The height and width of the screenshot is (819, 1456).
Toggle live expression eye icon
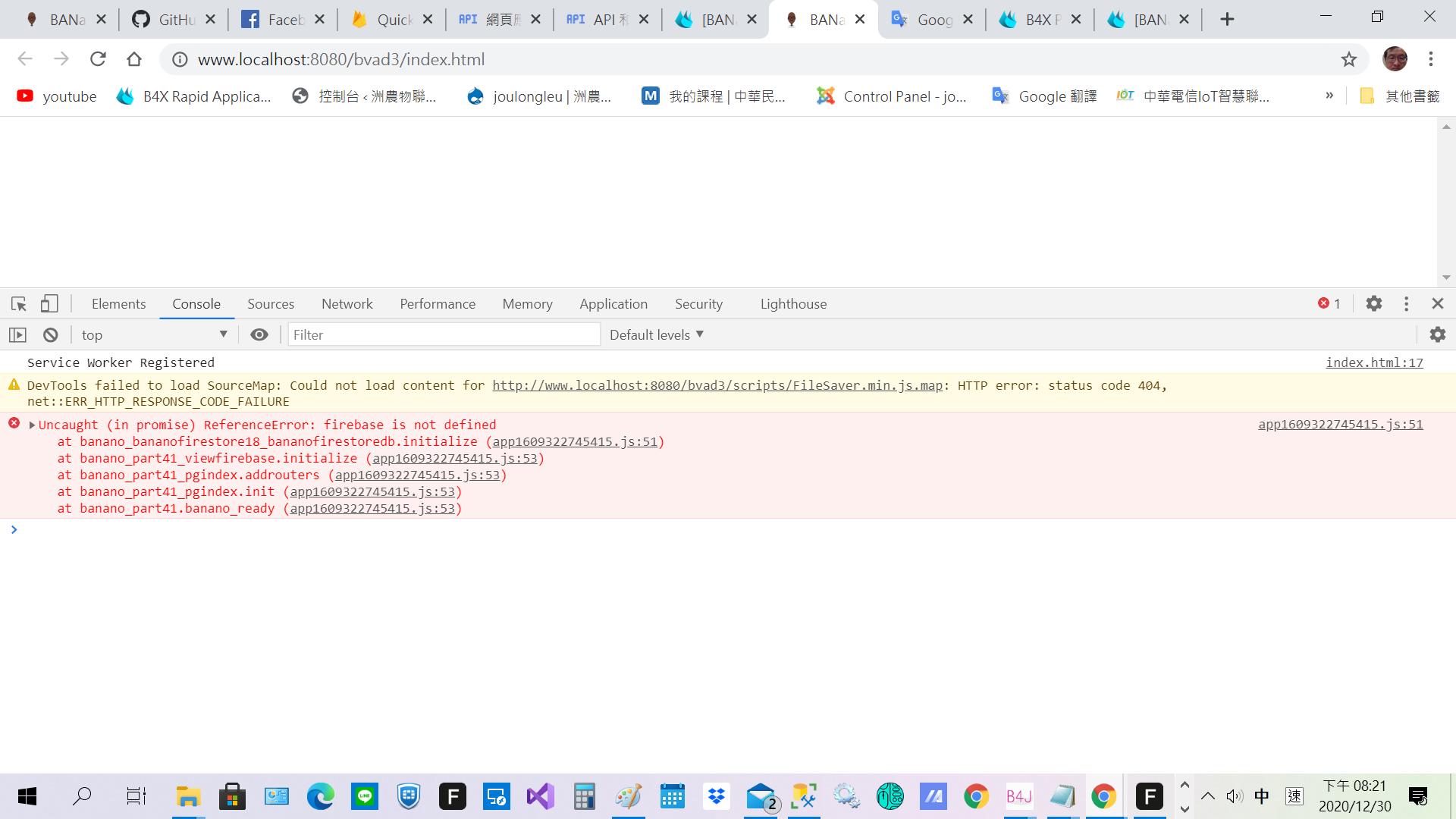click(x=259, y=334)
